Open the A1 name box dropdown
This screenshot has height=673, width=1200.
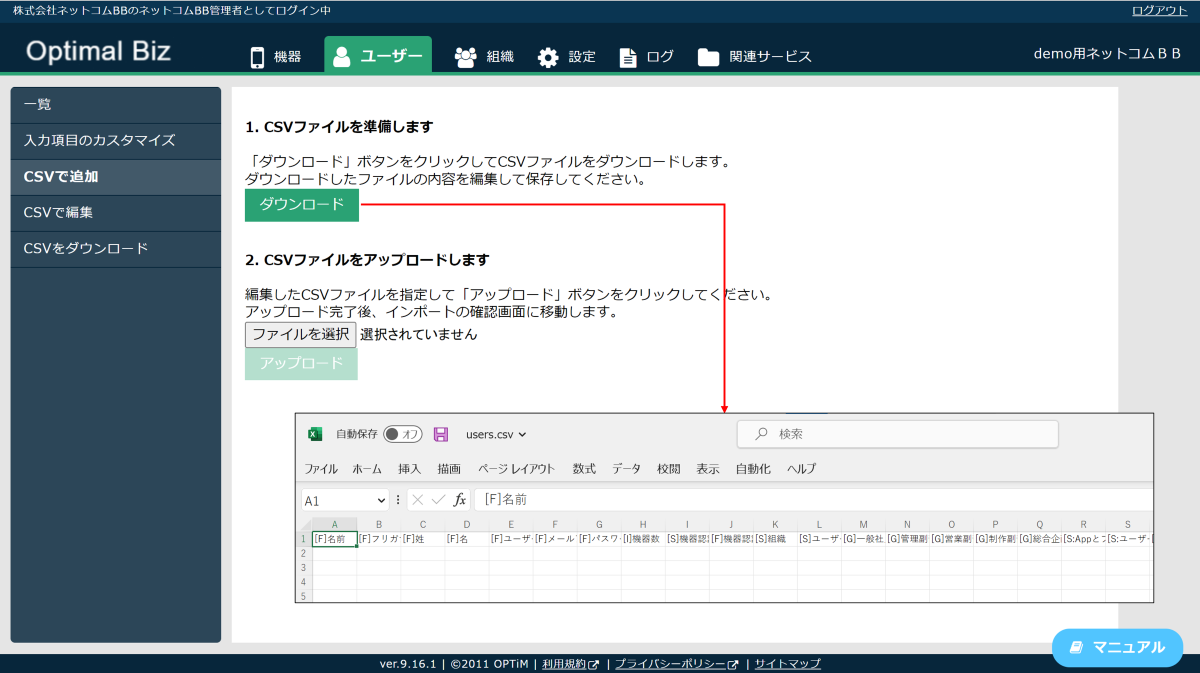click(381, 500)
